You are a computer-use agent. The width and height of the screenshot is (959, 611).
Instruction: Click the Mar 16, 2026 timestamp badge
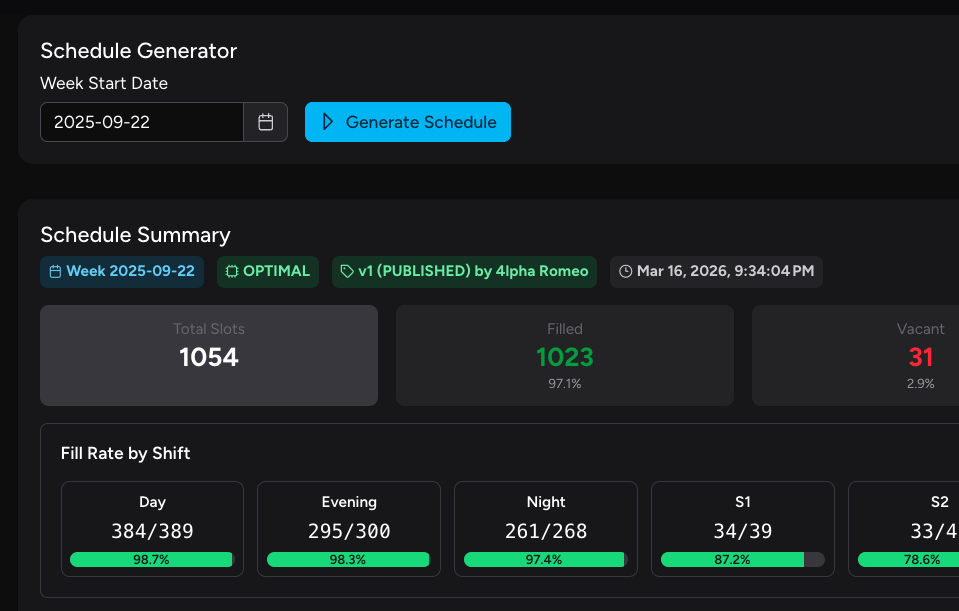pyautogui.click(x=716, y=272)
